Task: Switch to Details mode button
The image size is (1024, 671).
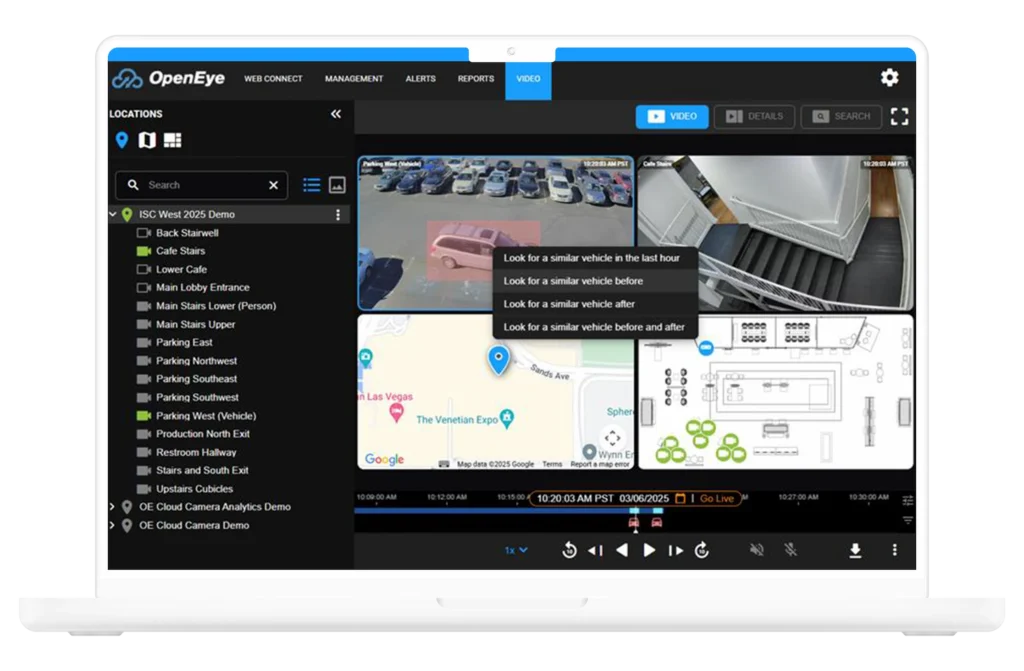Action: point(754,116)
